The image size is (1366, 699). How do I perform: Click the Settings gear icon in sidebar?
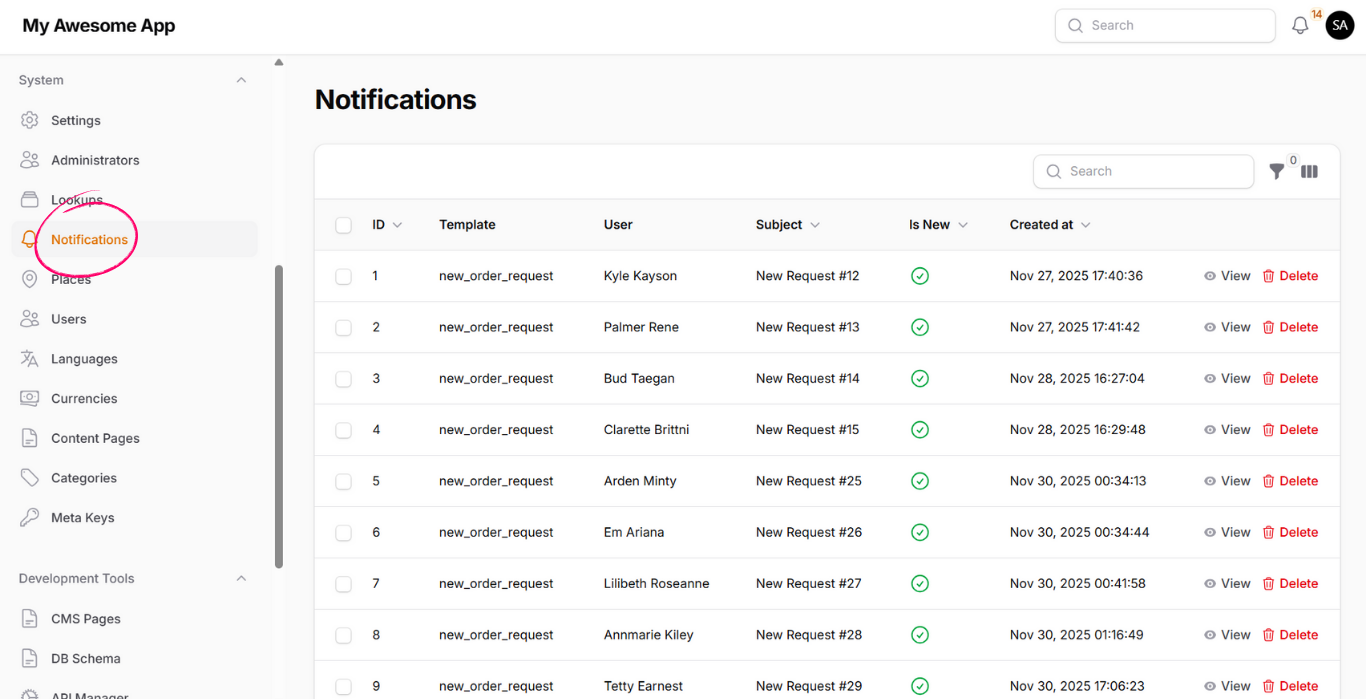pos(30,120)
